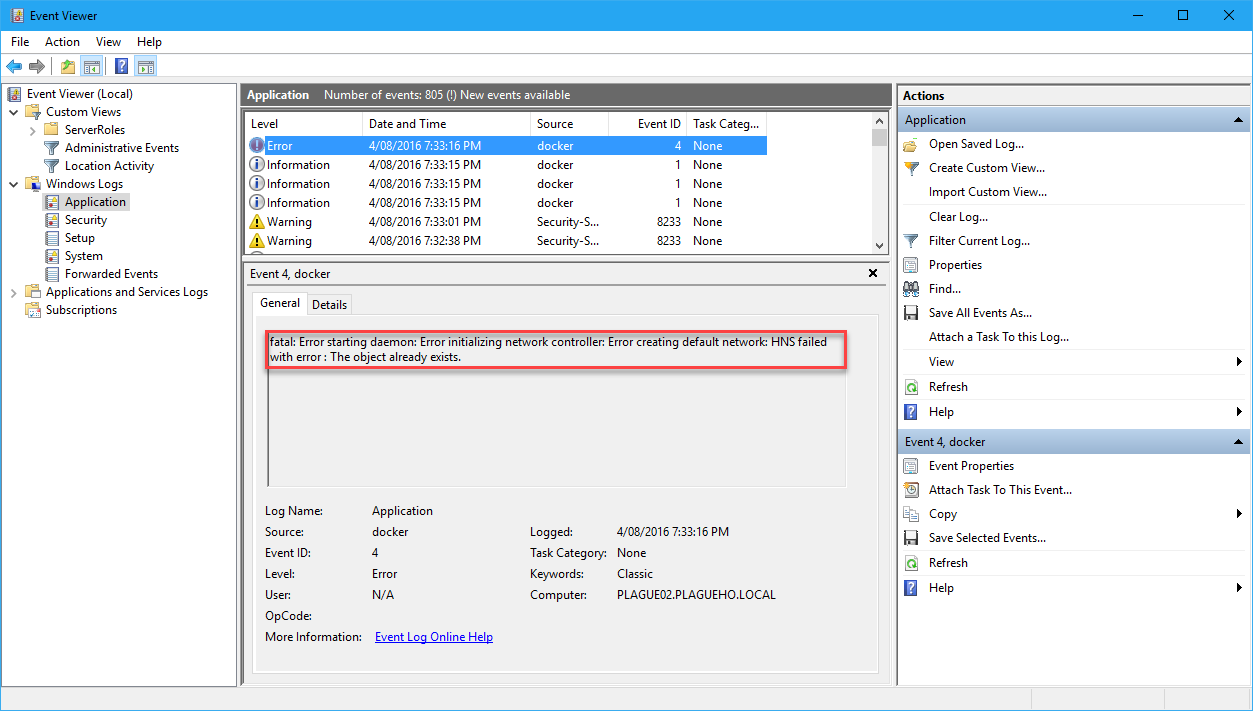Open the Action menu
Screen dimensions: 1253x711
coord(62,42)
